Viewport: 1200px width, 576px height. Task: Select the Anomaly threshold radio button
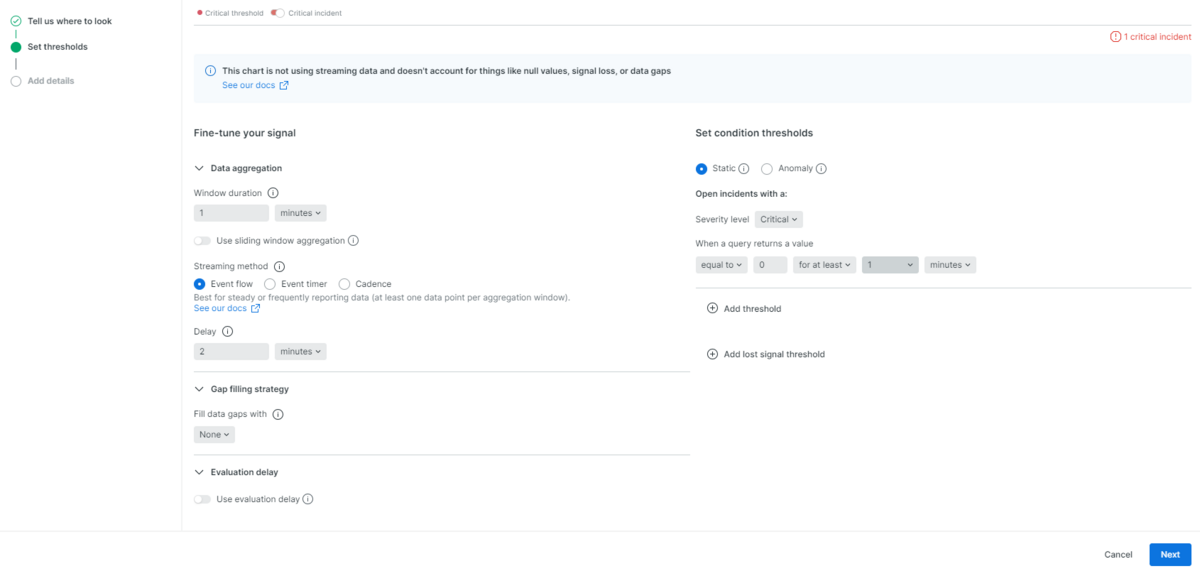[767, 169]
